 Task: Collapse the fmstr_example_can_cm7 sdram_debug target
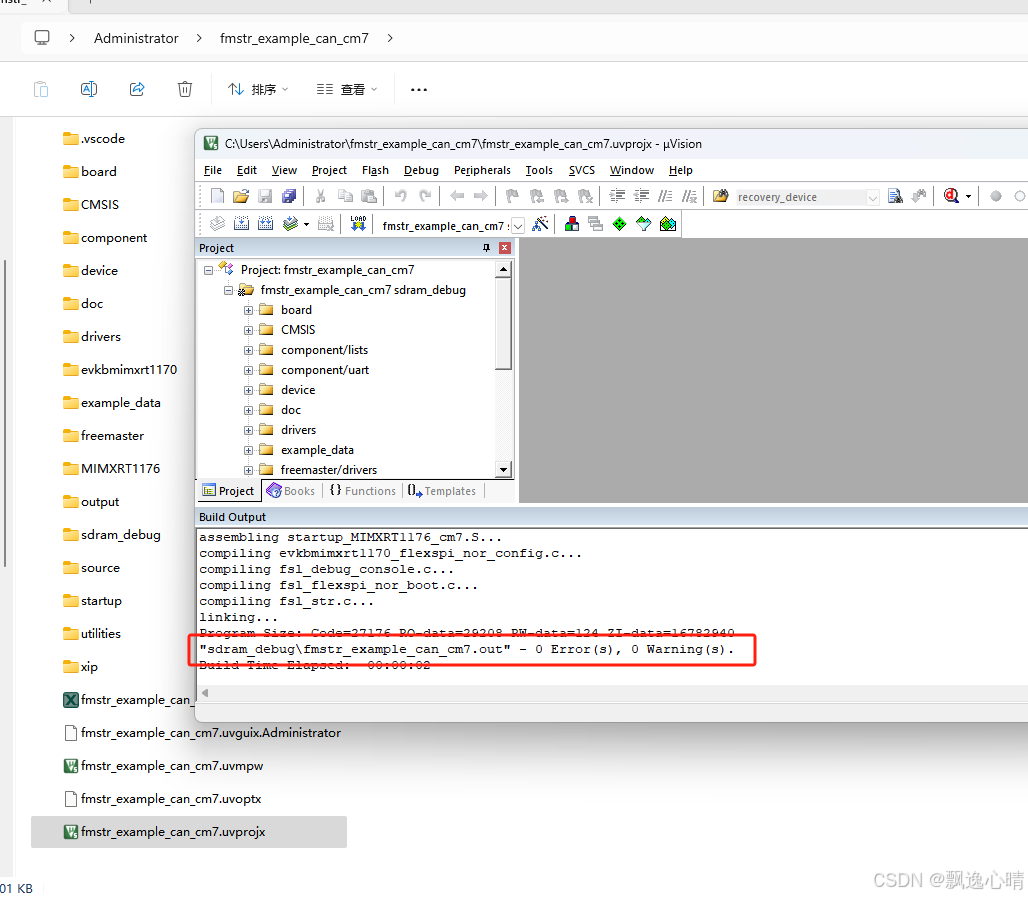228,290
